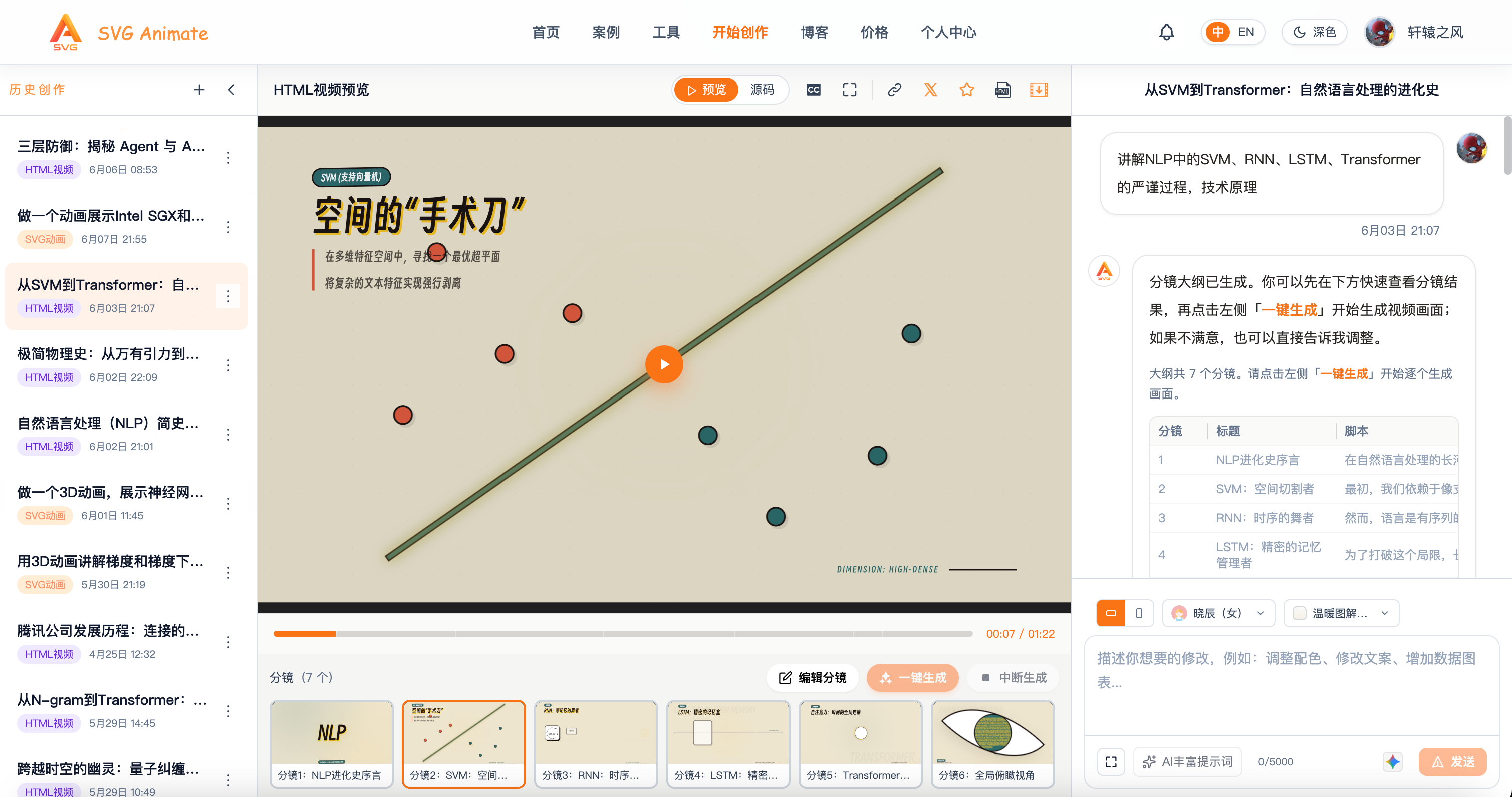Open options for 三层防御 history item
This screenshot has width=1512, height=797.
(x=228, y=157)
